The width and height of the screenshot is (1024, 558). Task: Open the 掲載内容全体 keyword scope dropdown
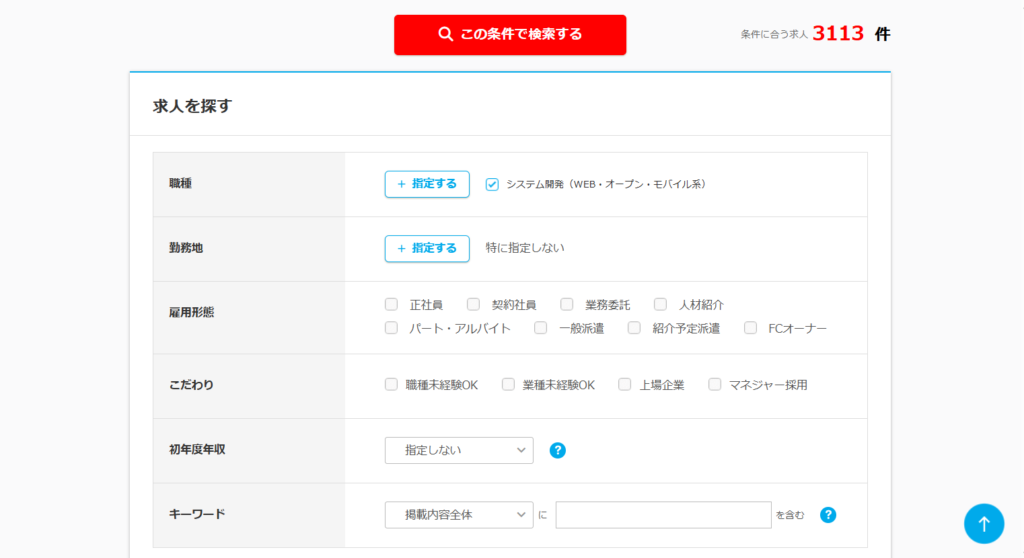coord(459,515)
